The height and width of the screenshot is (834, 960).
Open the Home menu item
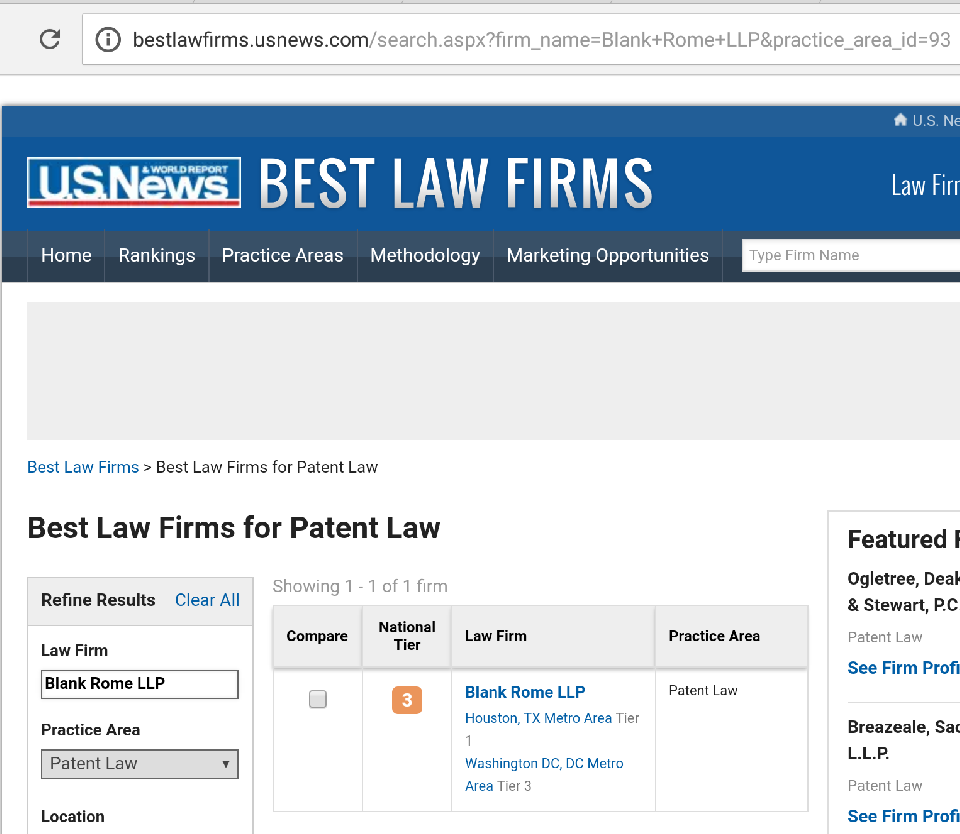pos(66,256)
